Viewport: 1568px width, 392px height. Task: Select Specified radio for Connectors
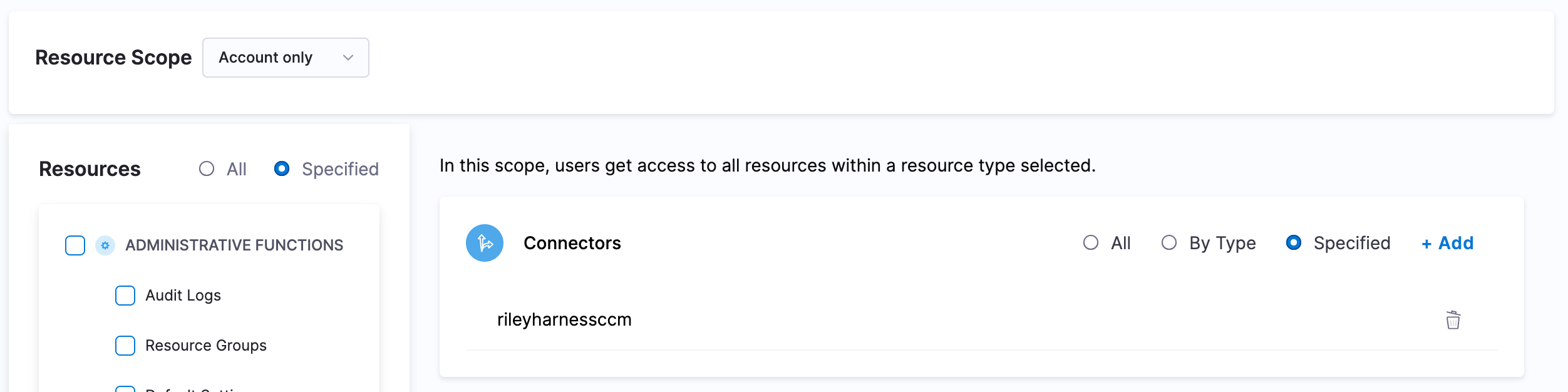click(1294, 243)
